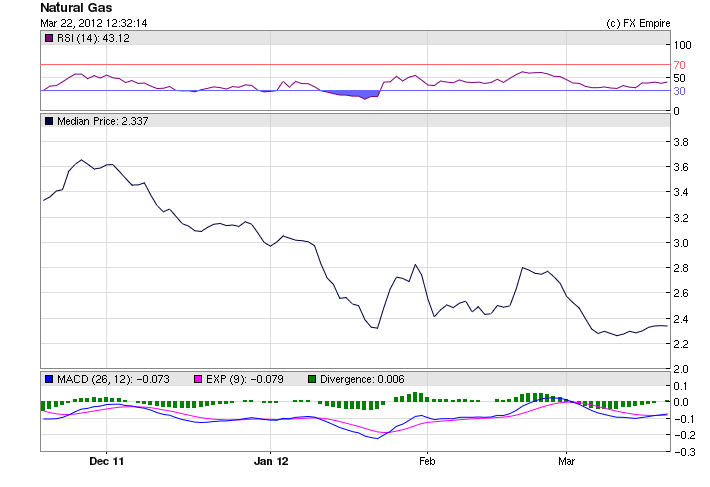710x487 pixels.
Task: Click the '(c) FX Empire' credit text
Action: point(638,23)
